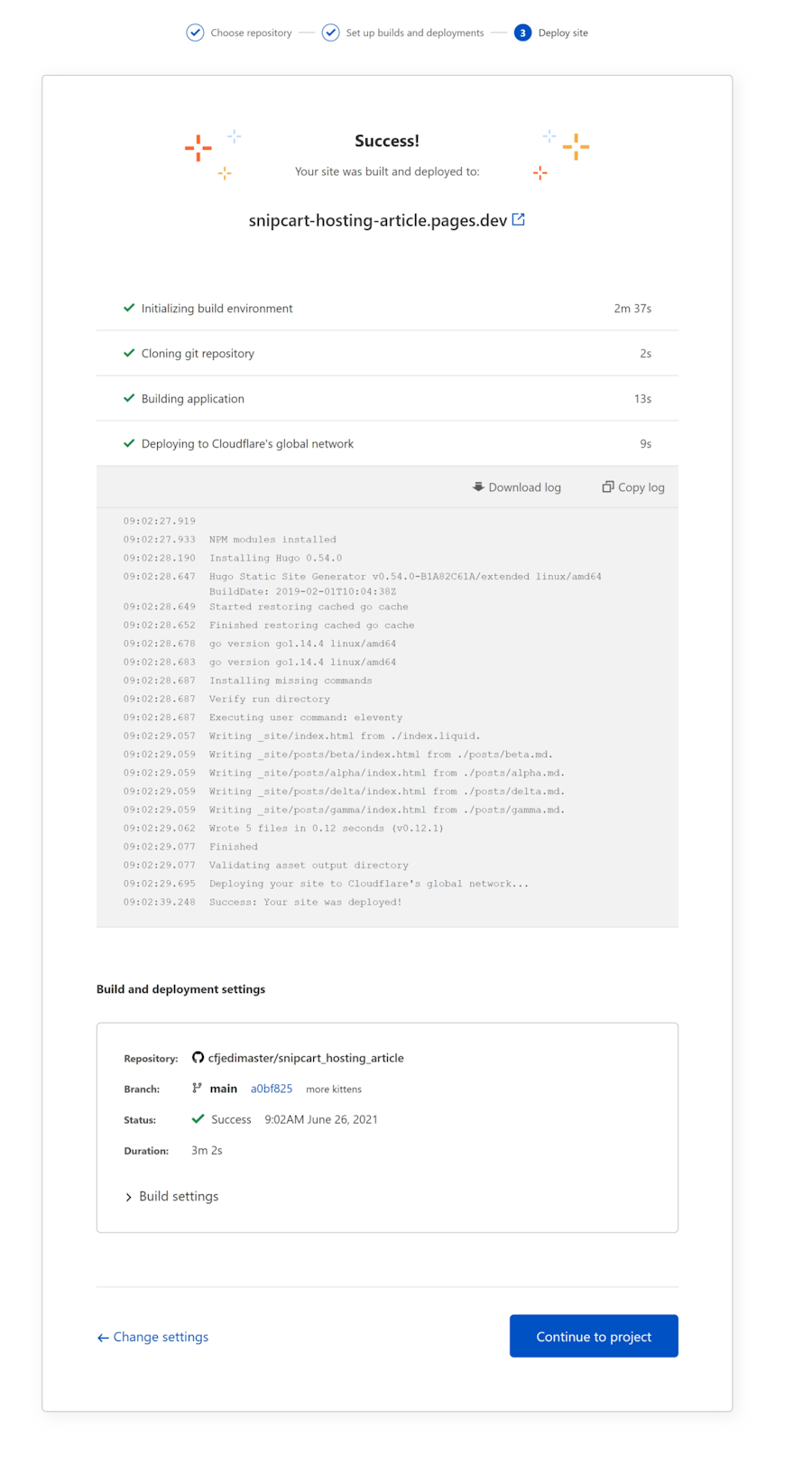Click log line 'Installing Hugo 0.54.0'
Viewport: 812px width, 1474px height.
click(276, 558)
